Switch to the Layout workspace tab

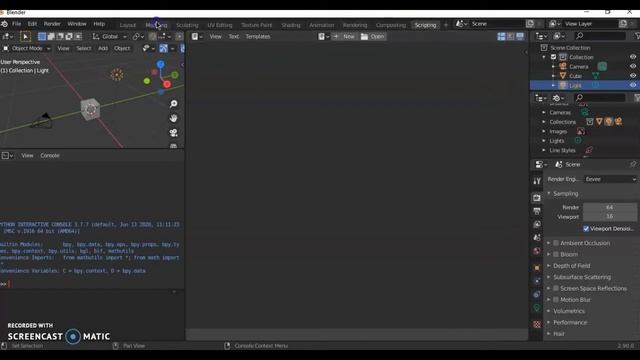pyautogui.click(x=127, y=25)
